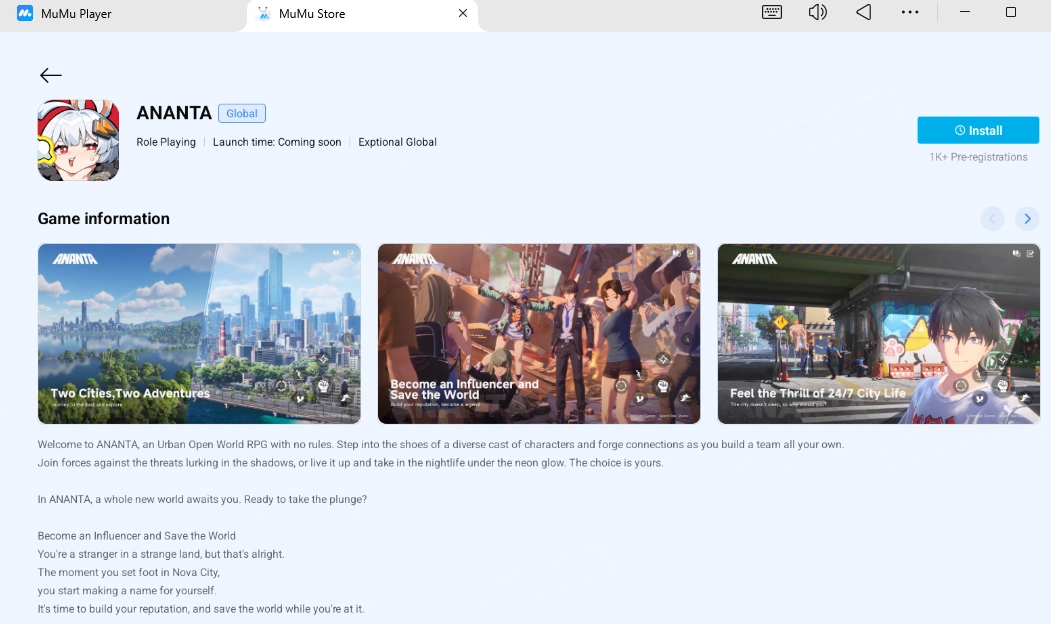
Task: Toggle the volume speaker icon
Action: 817,12
